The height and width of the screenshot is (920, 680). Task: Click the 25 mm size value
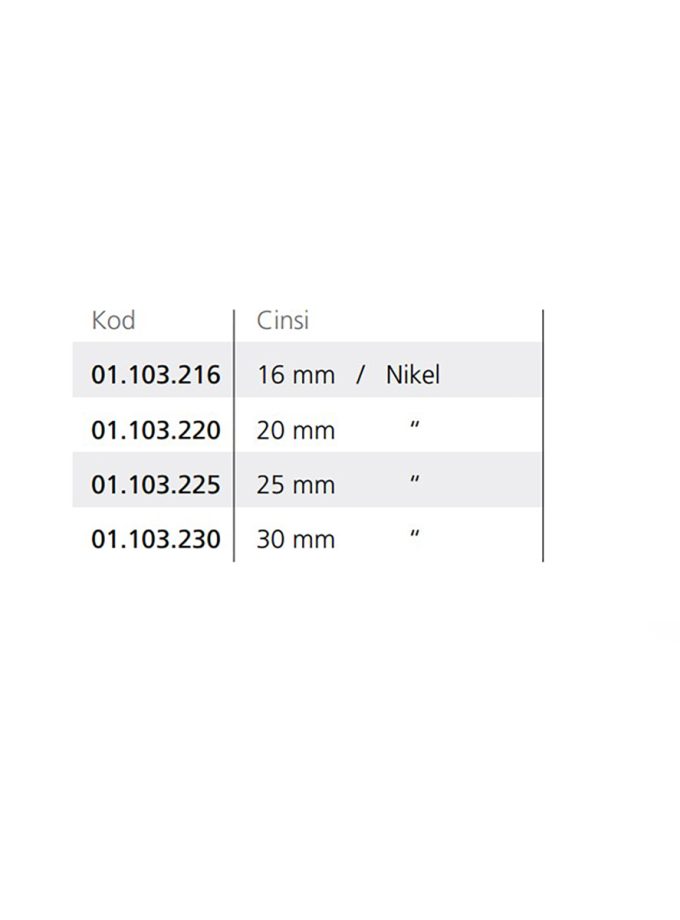click(x=295, y=485)
